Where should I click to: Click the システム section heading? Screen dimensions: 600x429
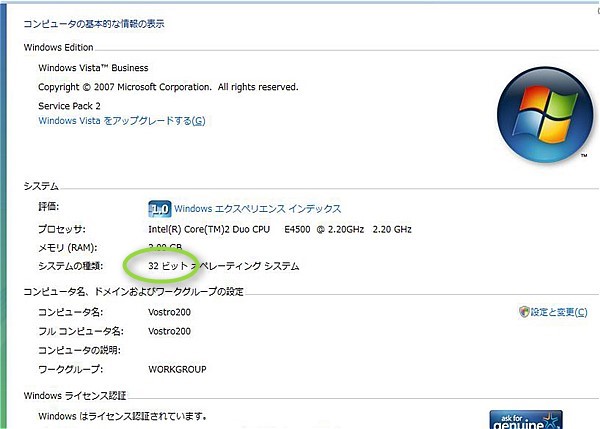[x=41, y=186]
